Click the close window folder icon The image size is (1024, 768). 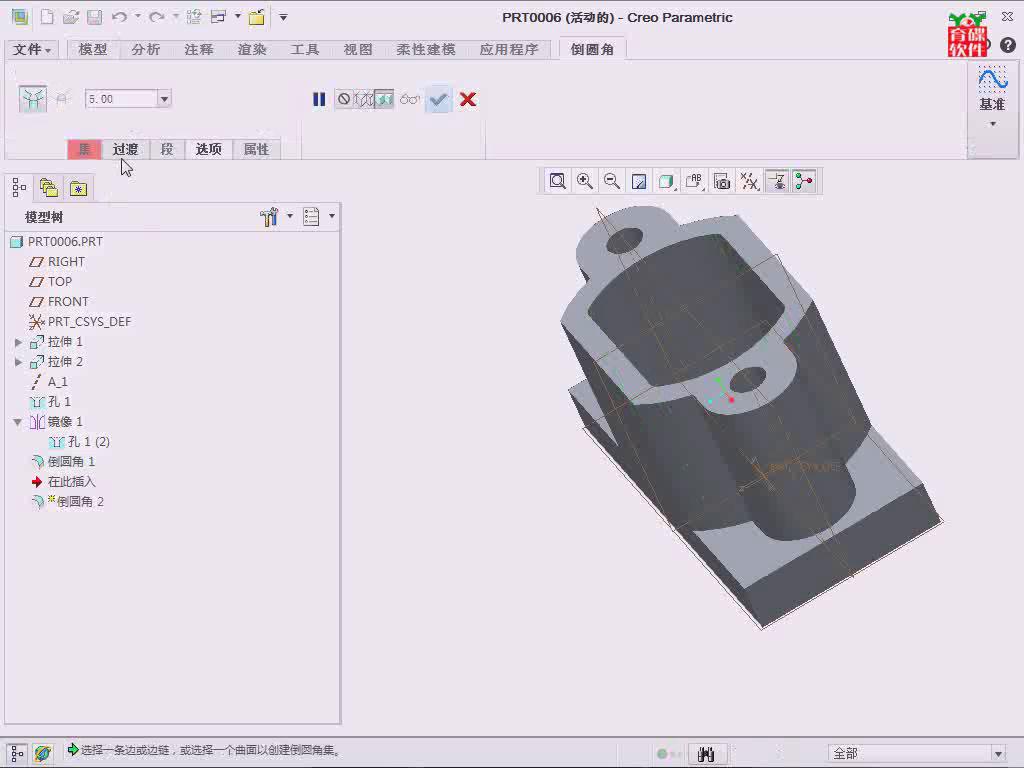(x=257, y=17)
